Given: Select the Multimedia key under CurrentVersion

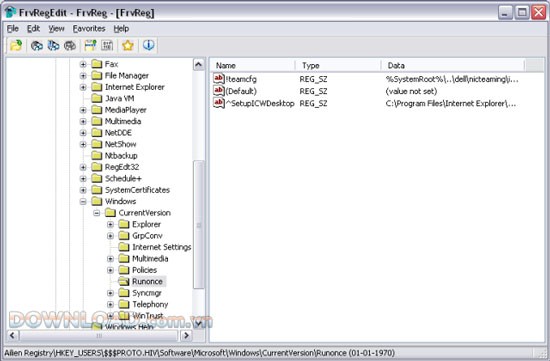Looking at the screenshot, I should coord(150,259).
